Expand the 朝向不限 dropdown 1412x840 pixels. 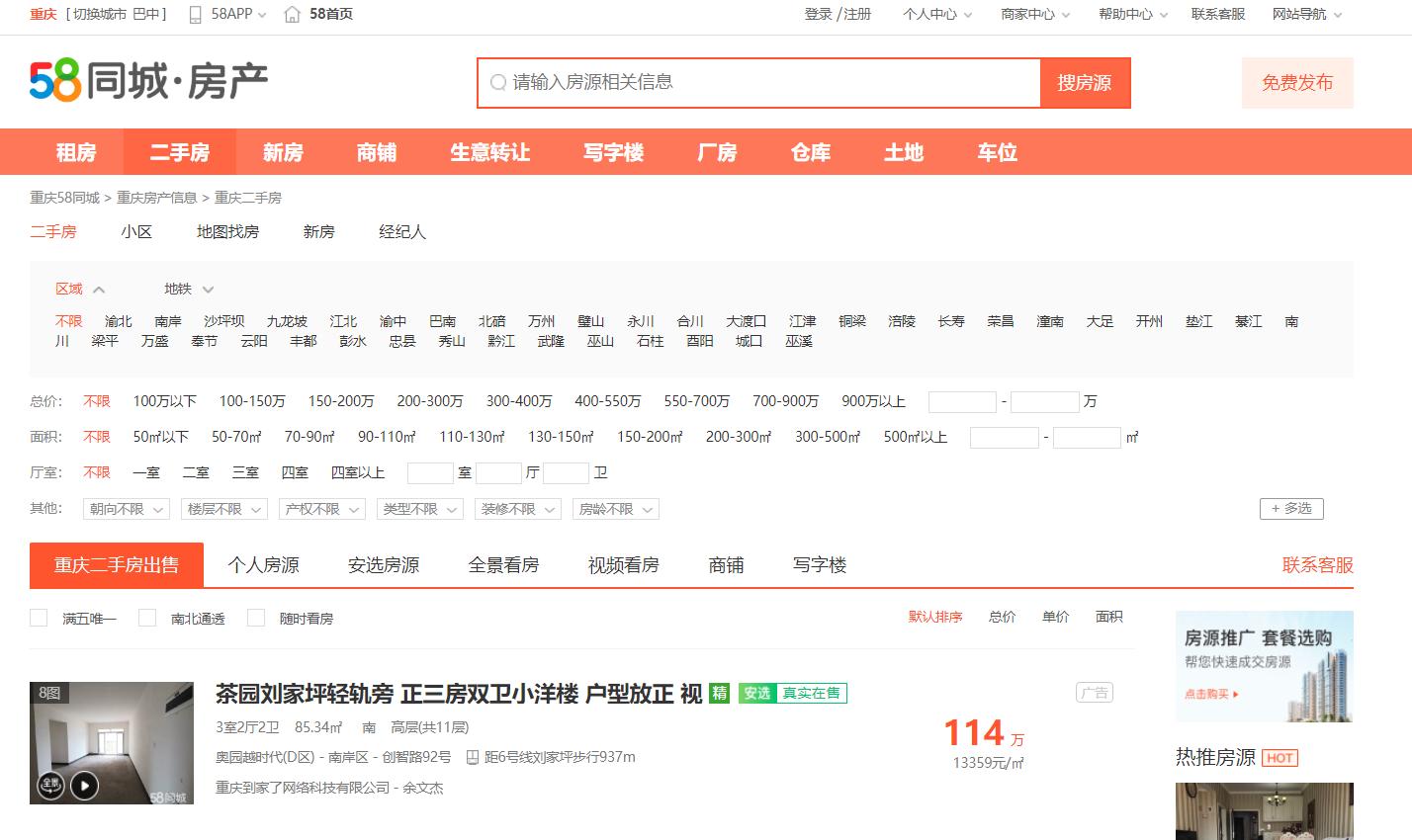point(126,508)
